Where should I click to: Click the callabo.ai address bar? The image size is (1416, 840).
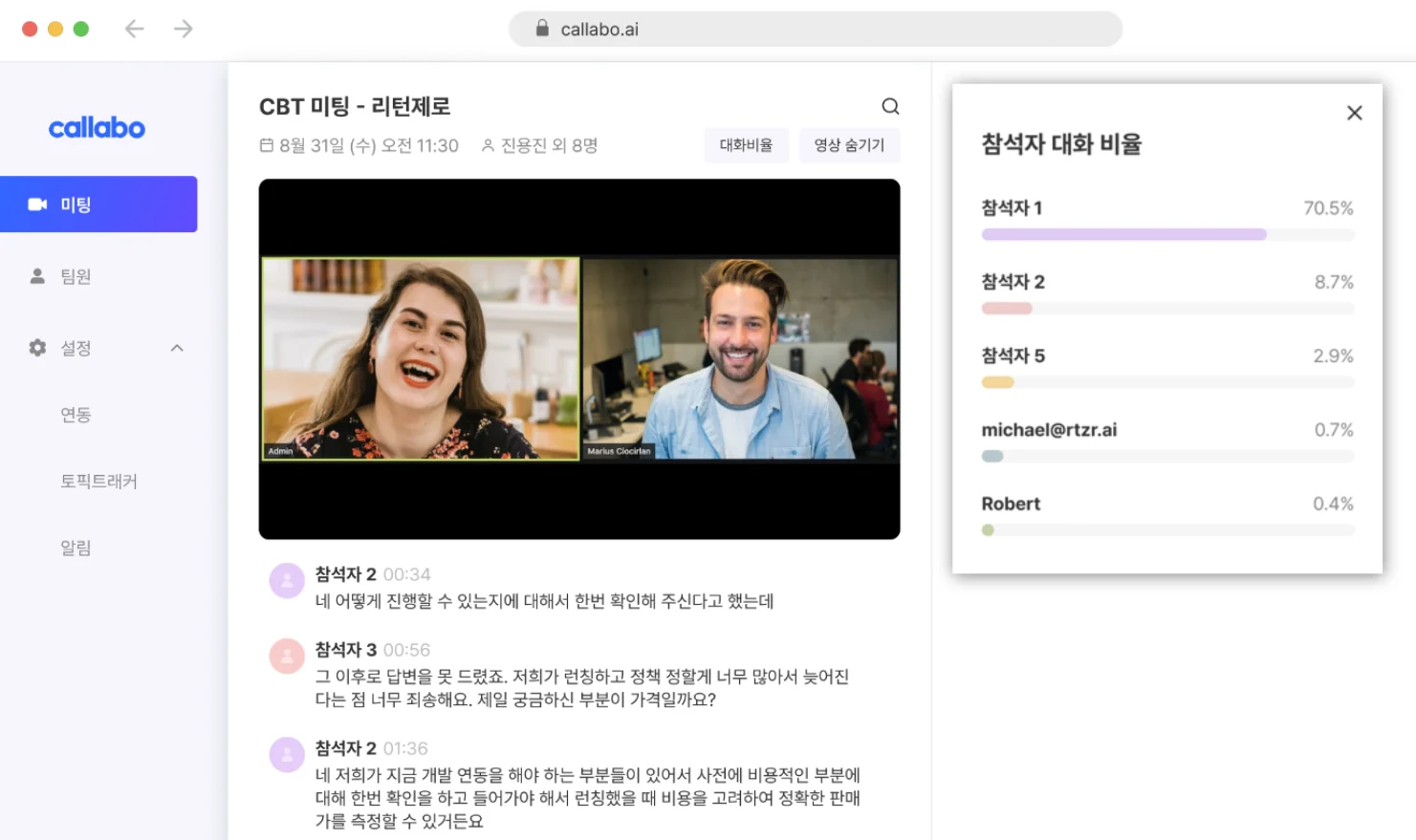tap(815, 29)
